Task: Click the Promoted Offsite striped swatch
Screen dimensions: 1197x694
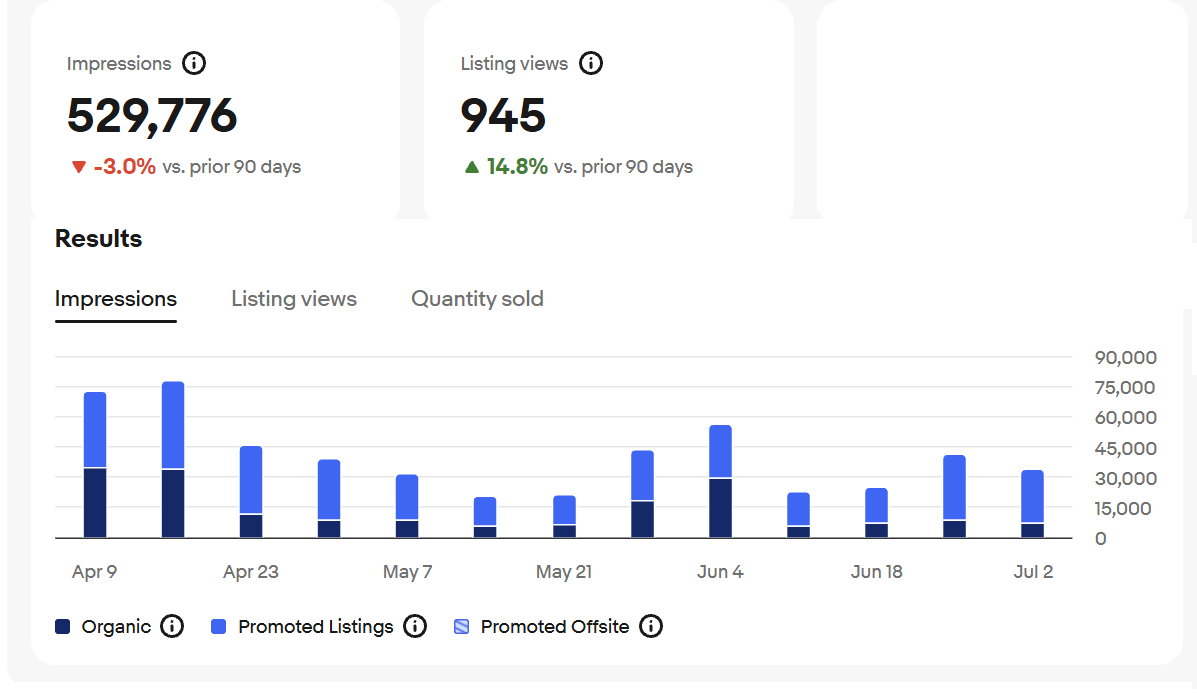Action: (462, 627)
